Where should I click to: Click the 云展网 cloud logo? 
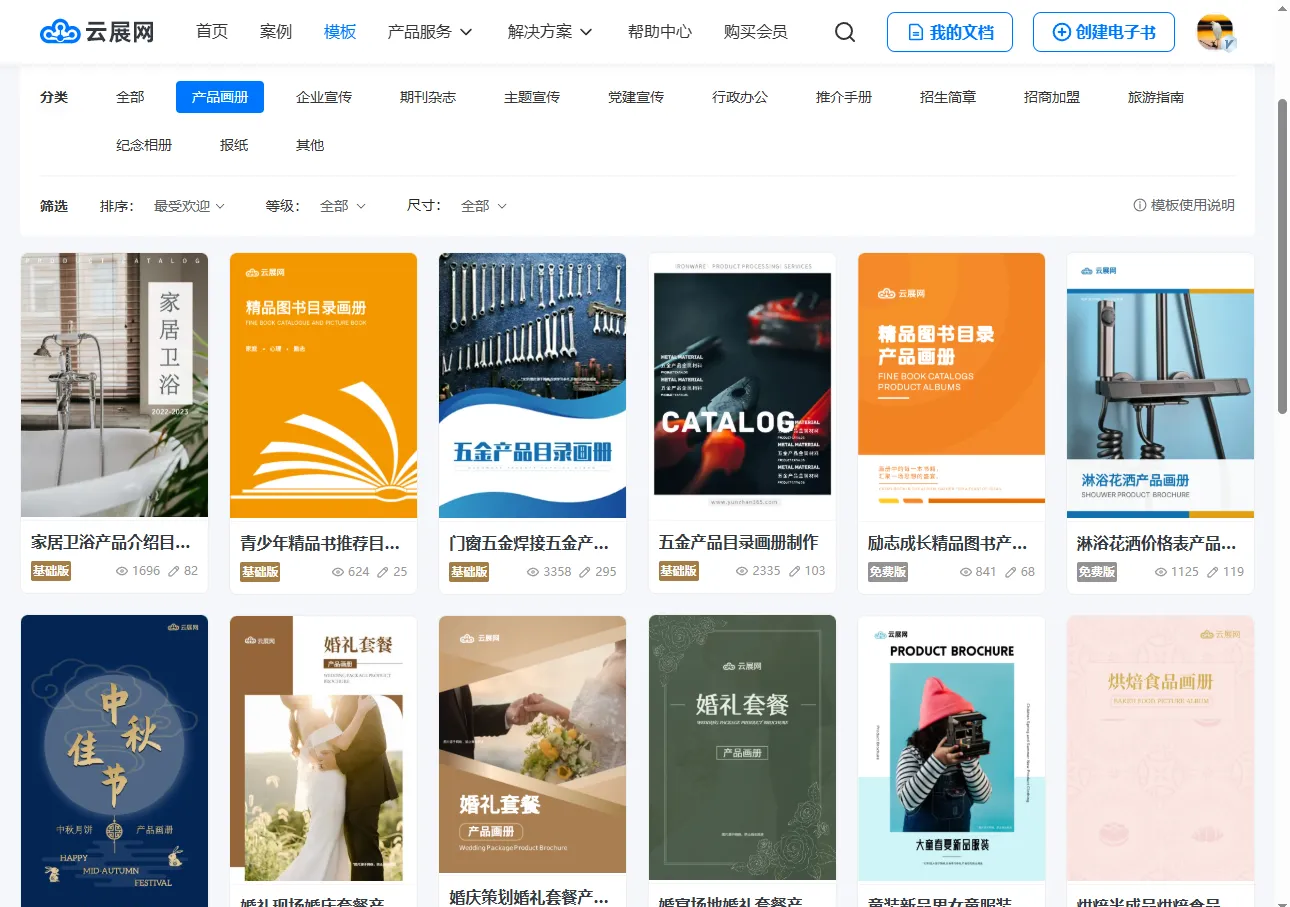click(x=97, y=32)
